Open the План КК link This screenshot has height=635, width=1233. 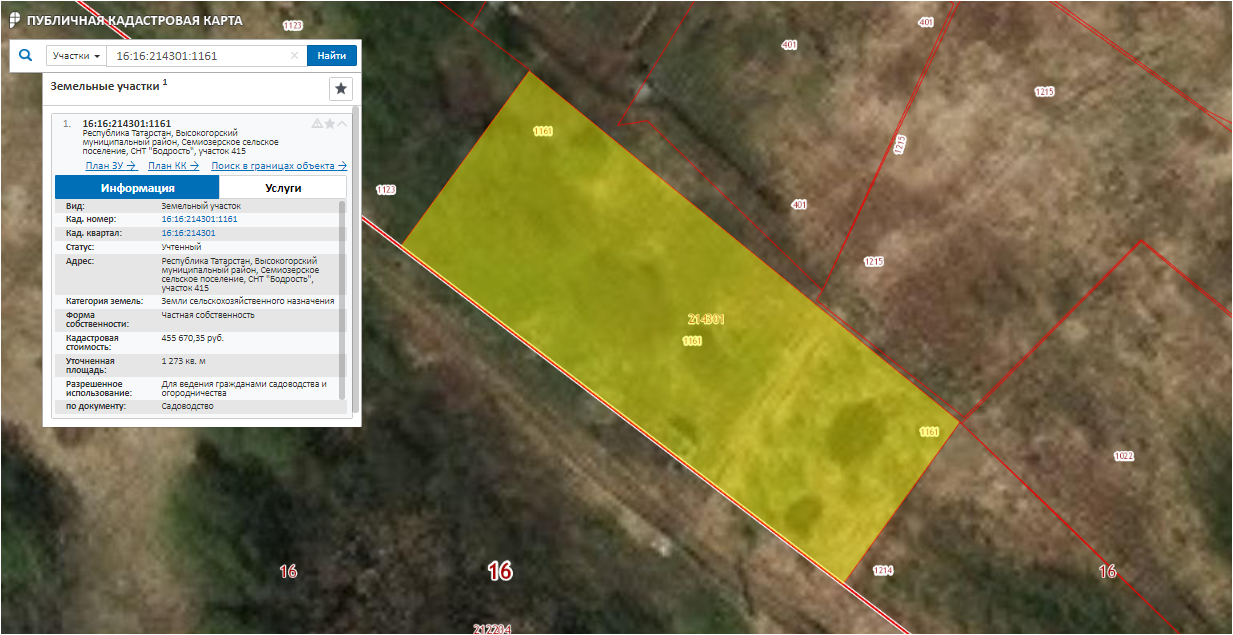pos(174,166)
